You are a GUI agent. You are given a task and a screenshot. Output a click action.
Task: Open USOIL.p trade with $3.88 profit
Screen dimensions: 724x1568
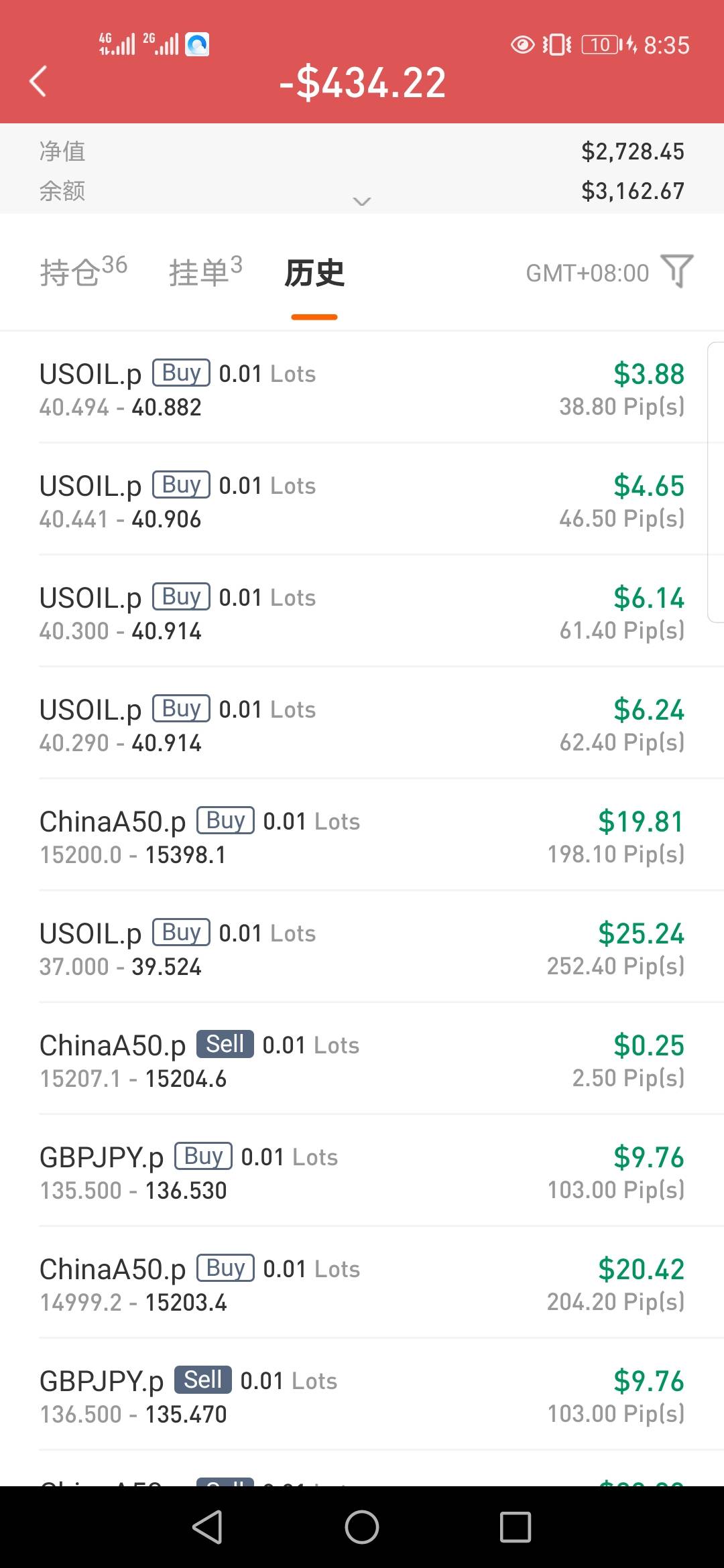(x=362, y=389)
